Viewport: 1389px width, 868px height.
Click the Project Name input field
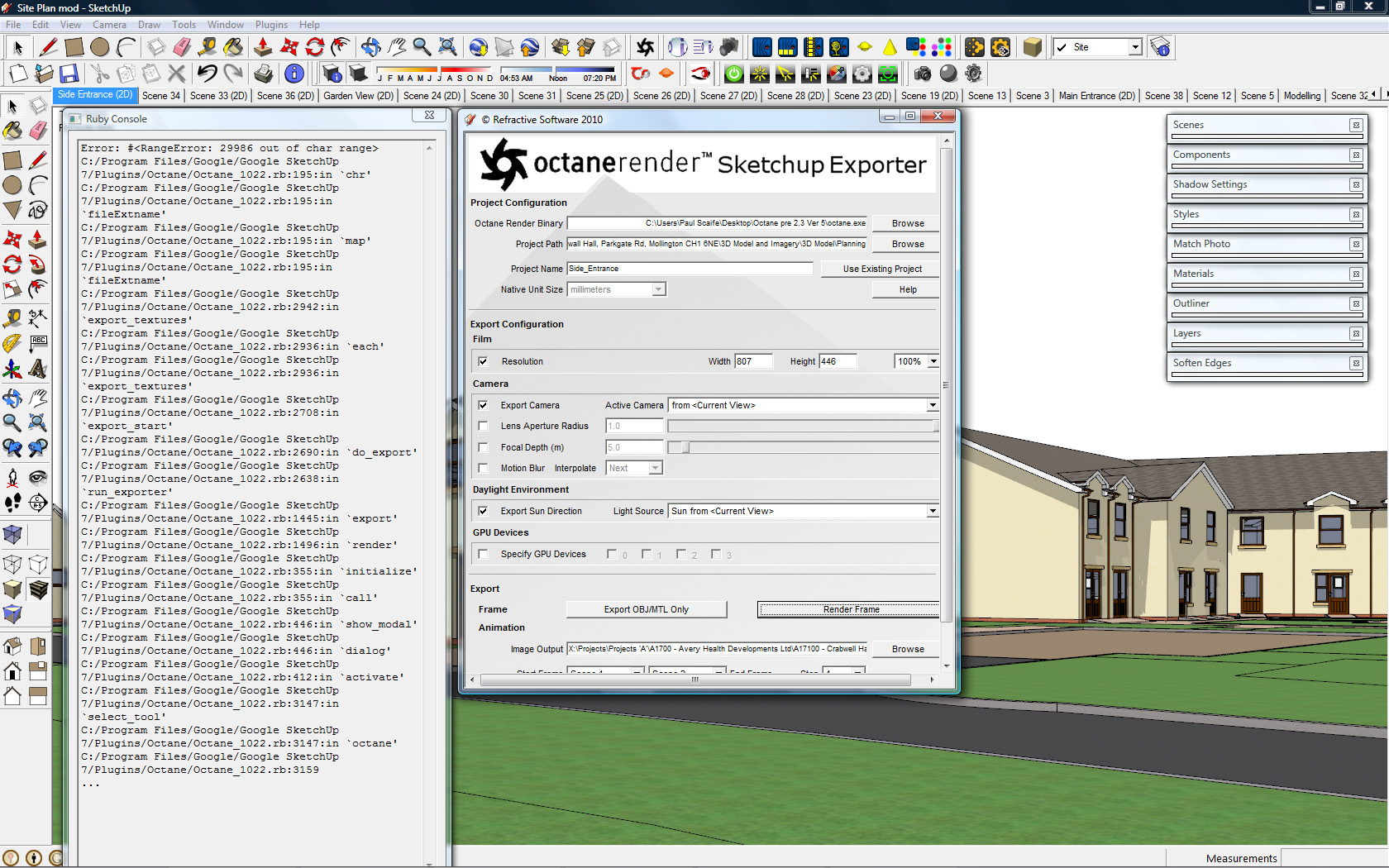tap(690, 269)
